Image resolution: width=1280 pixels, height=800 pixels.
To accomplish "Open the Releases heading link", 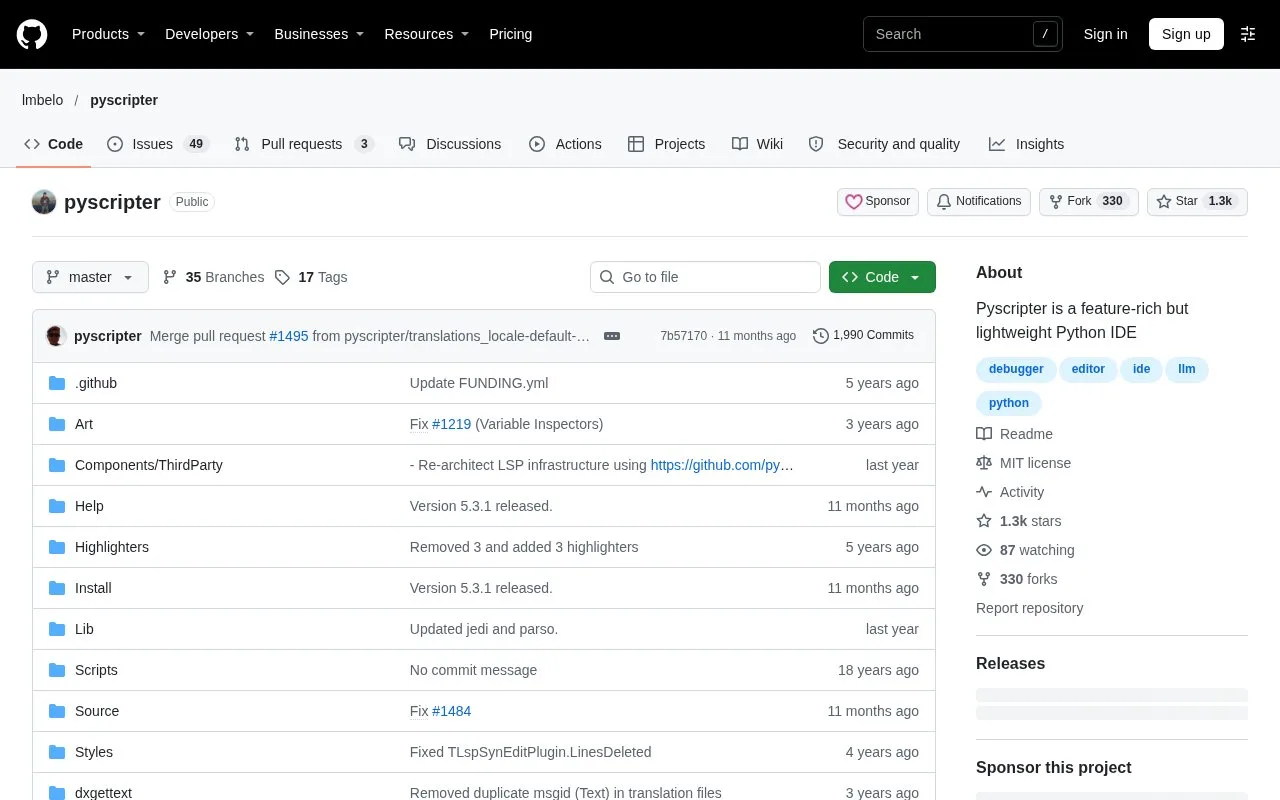I will pyautogui.click(x=1010, y=663).
